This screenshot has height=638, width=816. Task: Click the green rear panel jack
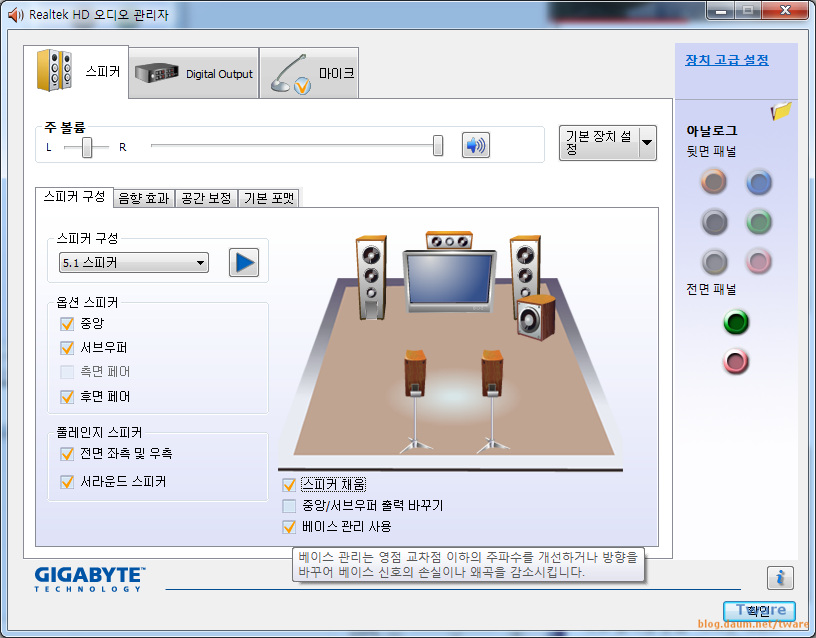pos(759,222)
